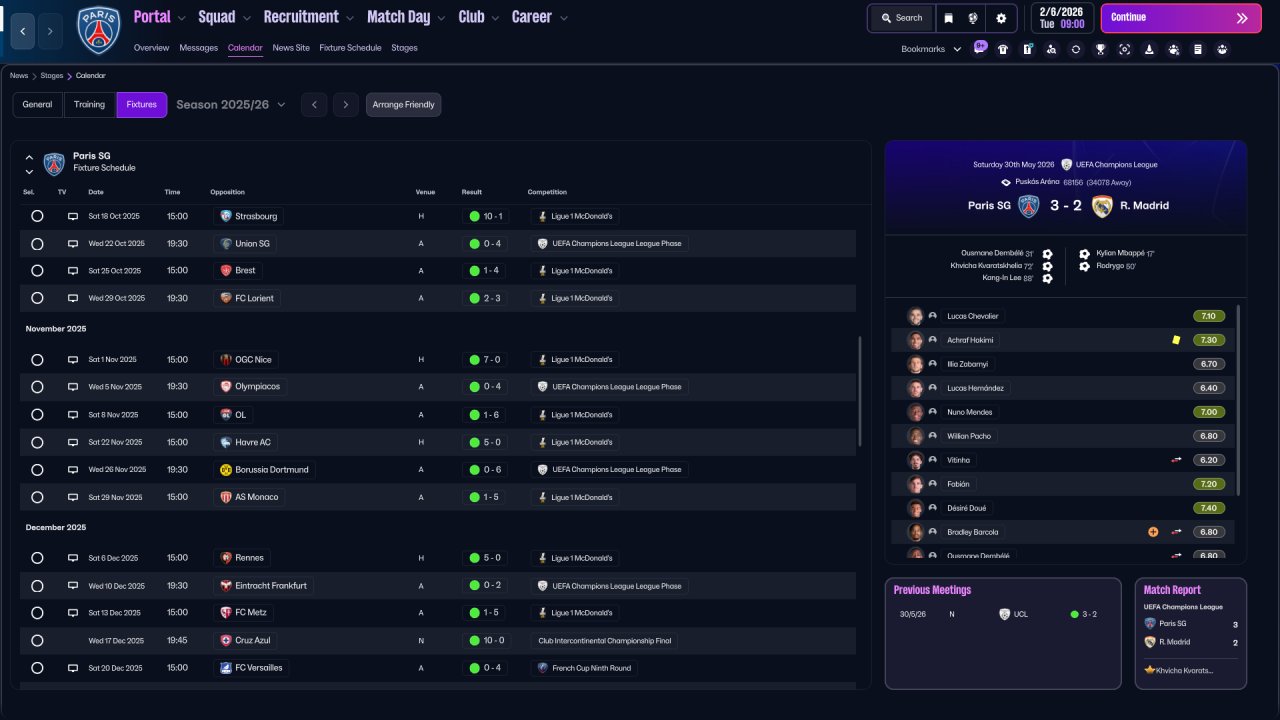Open the Overview submenu tab
This screenshot has height=720, width=1280.
[x=151, y=48]
